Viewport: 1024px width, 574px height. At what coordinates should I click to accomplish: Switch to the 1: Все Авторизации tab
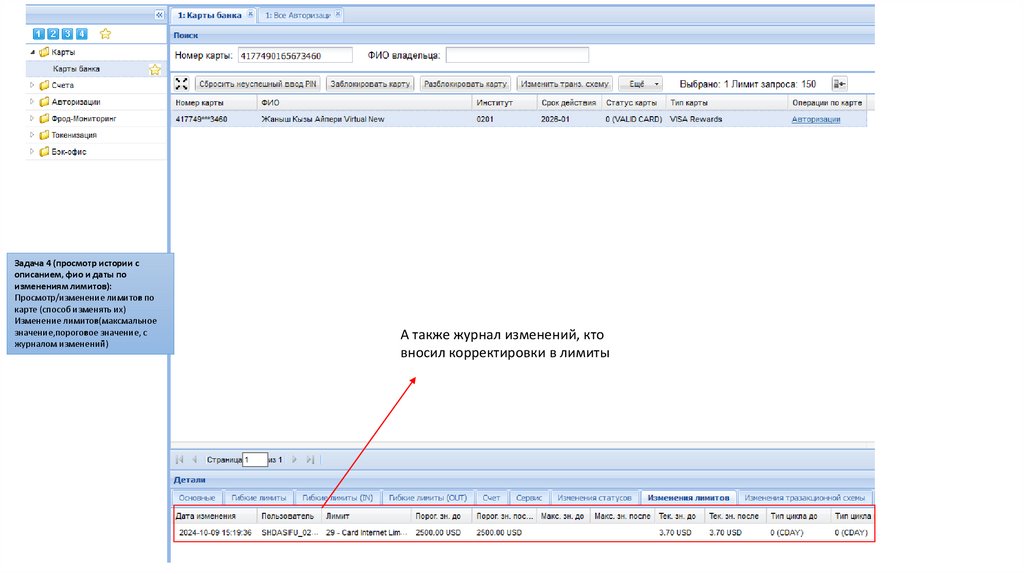pyautogui.click(x=297, y=15)
